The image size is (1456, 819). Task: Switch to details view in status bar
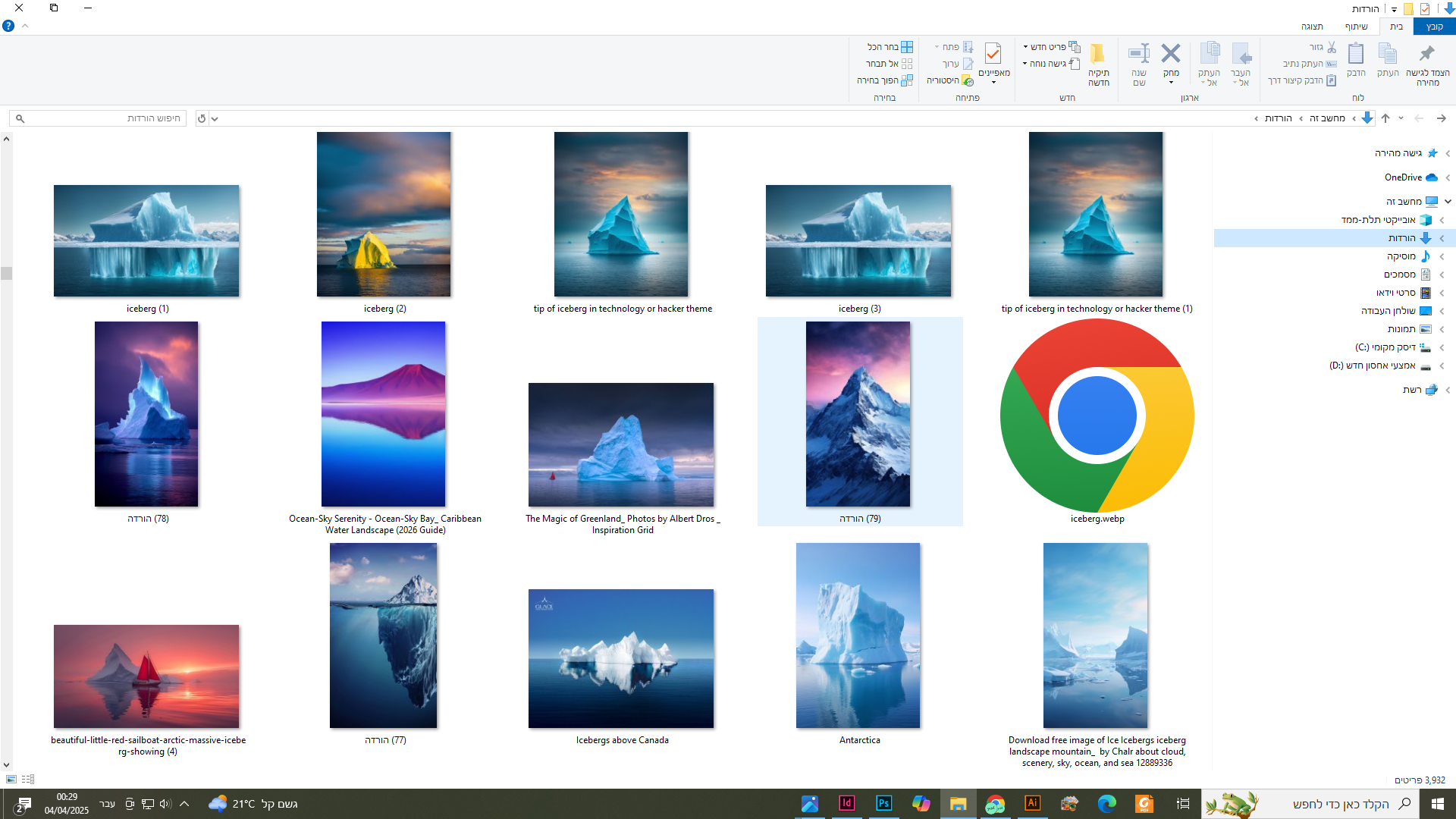(x=28, y=779)
